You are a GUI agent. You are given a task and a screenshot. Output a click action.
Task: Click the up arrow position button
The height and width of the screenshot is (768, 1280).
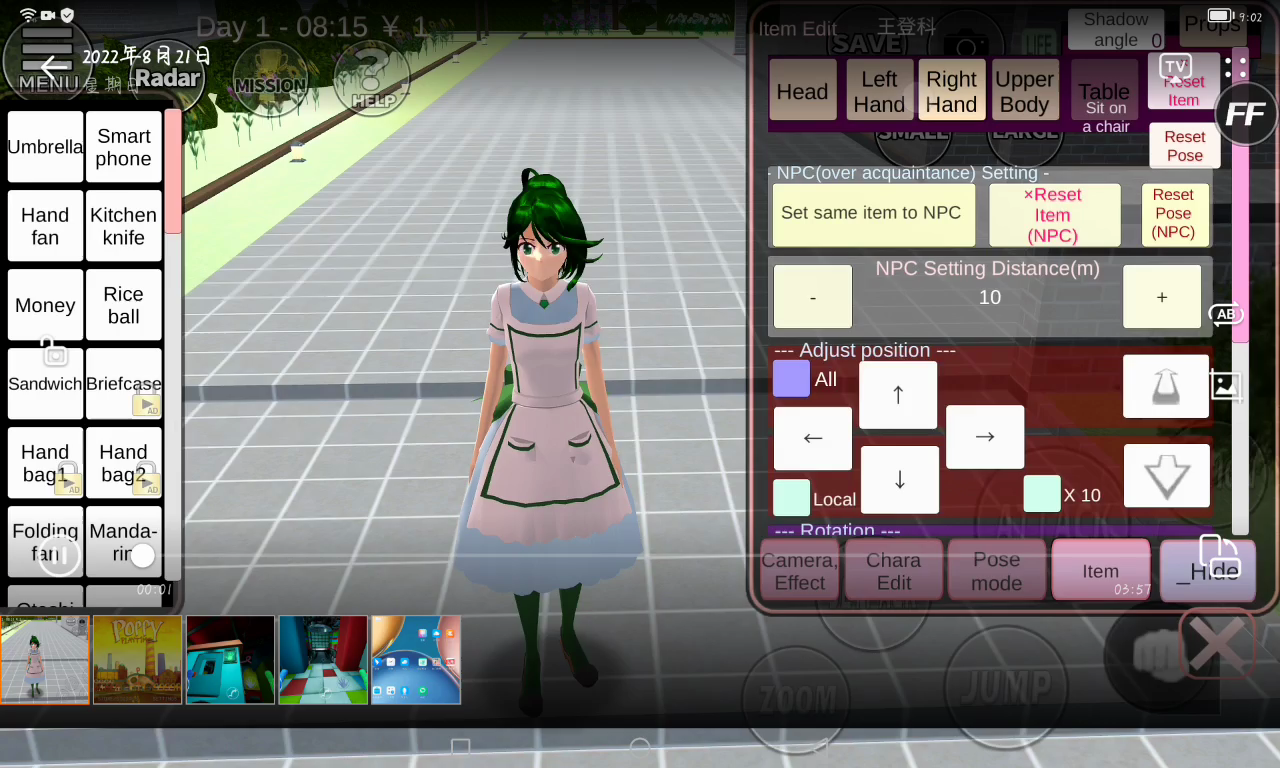(x=898, y=395)
